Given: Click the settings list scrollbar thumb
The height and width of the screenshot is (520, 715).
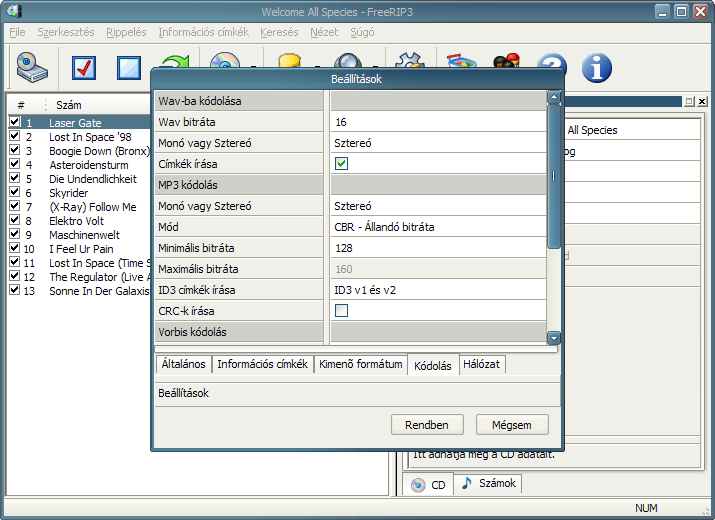Looking at the screenshot, I should point(554,176).
